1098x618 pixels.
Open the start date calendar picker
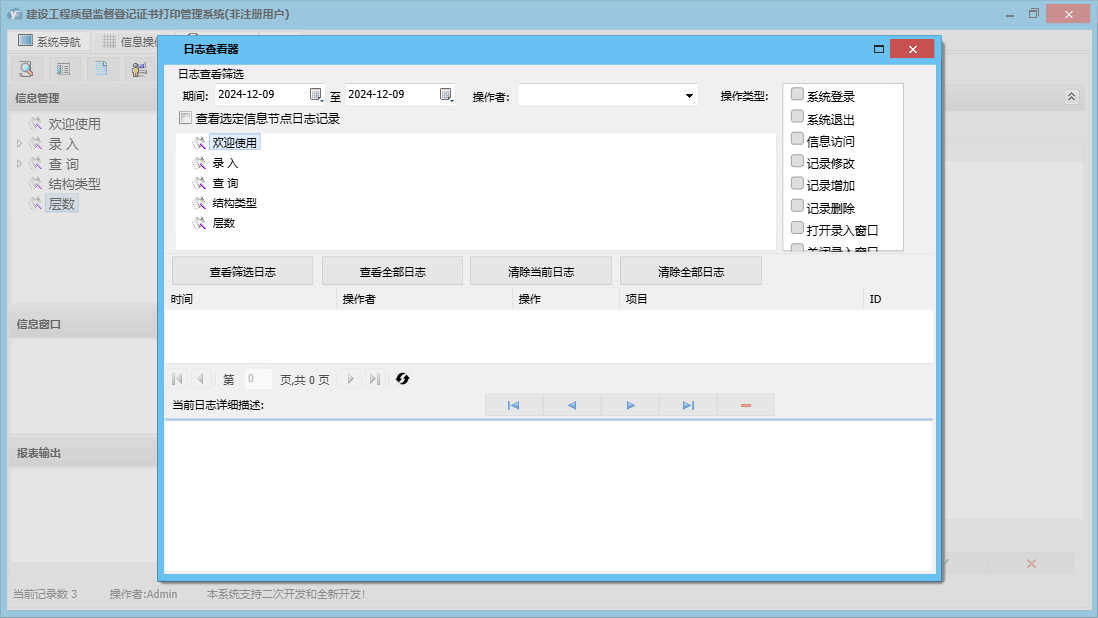tap(316, 94)
